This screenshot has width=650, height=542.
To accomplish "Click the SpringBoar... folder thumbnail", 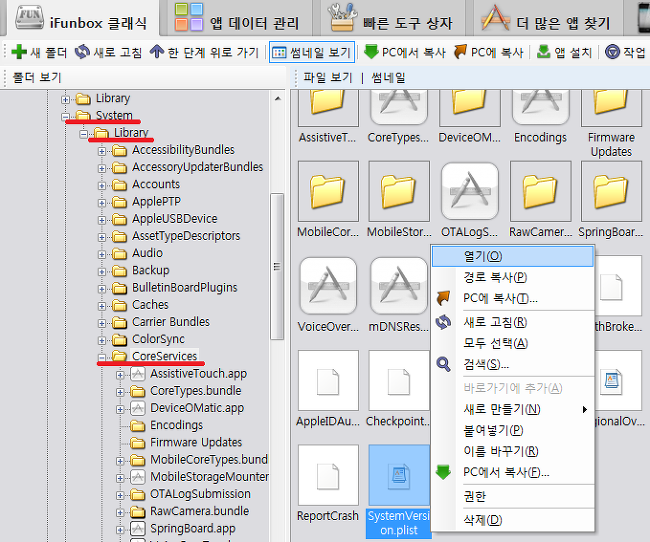I will click(x=611, y=192).
